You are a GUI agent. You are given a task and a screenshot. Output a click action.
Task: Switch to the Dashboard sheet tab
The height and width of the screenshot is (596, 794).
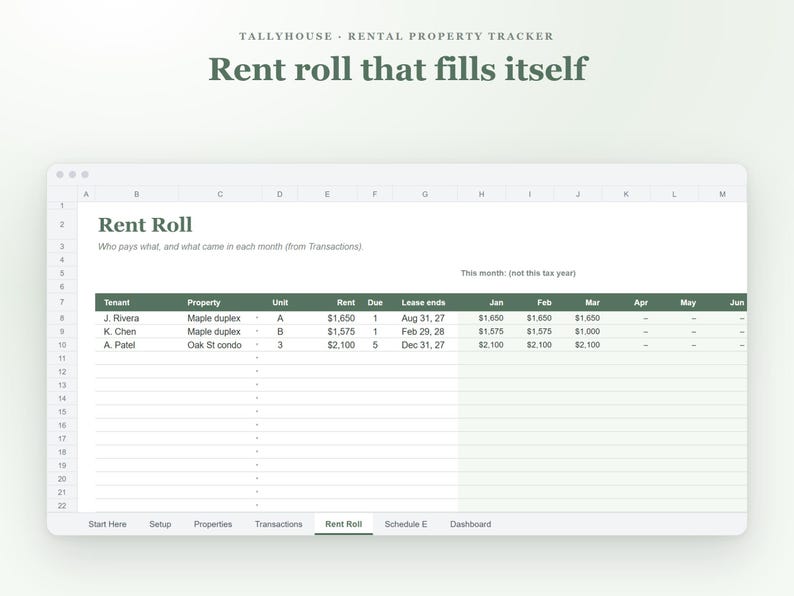(470, 524)
